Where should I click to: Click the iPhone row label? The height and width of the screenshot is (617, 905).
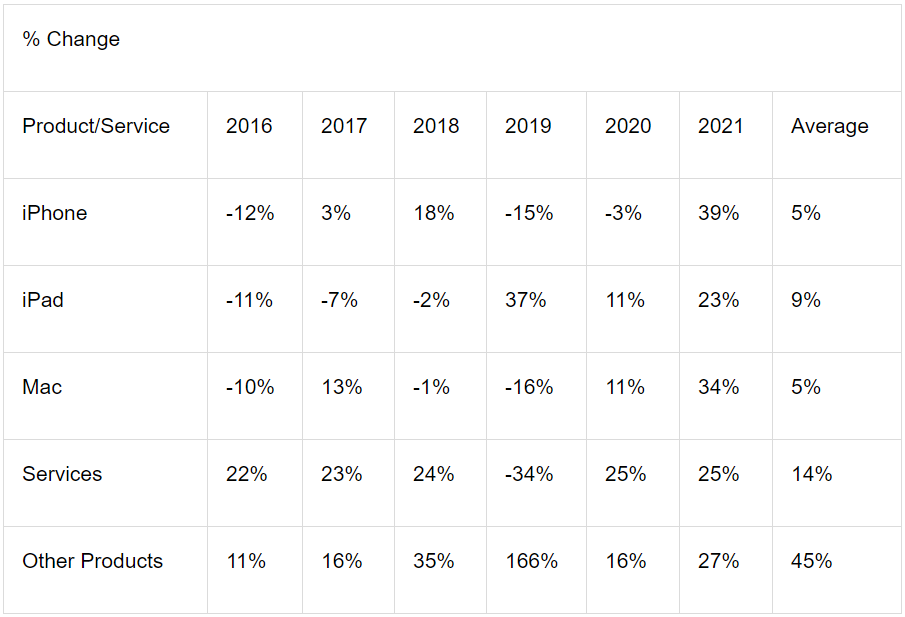click(x=55, y=213)
